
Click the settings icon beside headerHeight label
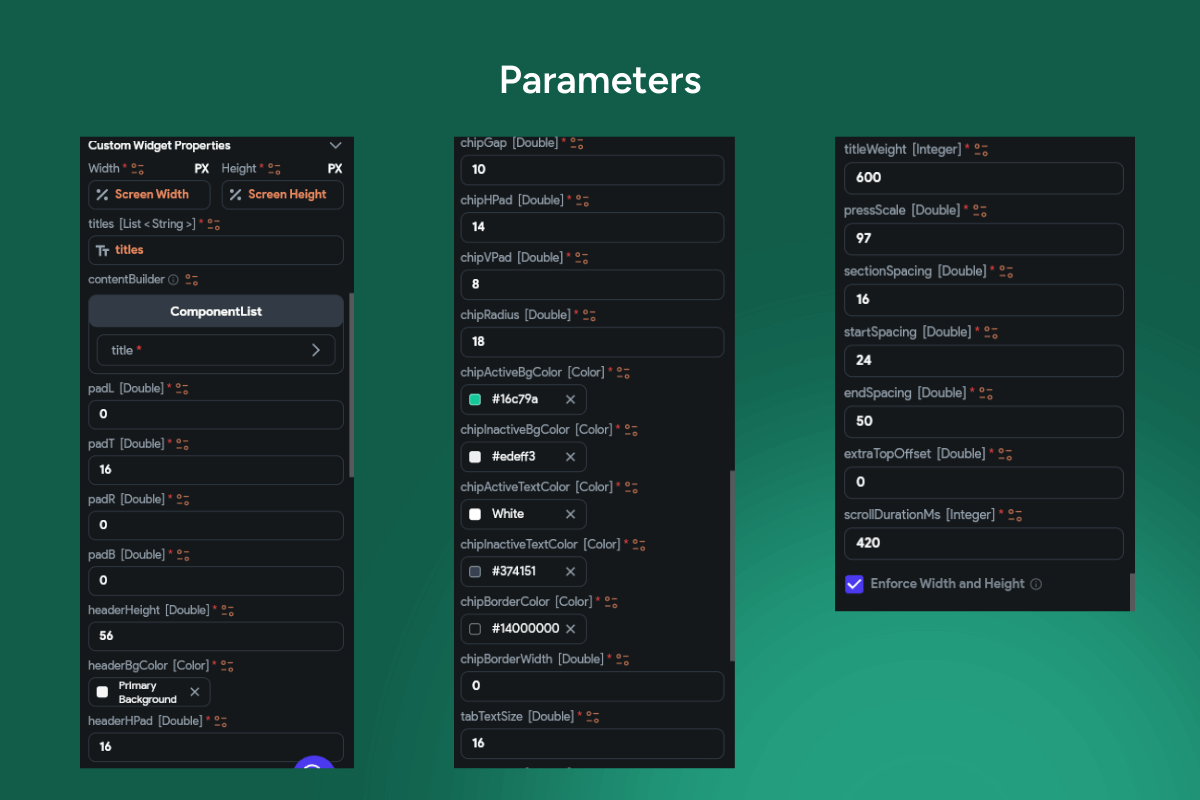click(x=227, y=610)
